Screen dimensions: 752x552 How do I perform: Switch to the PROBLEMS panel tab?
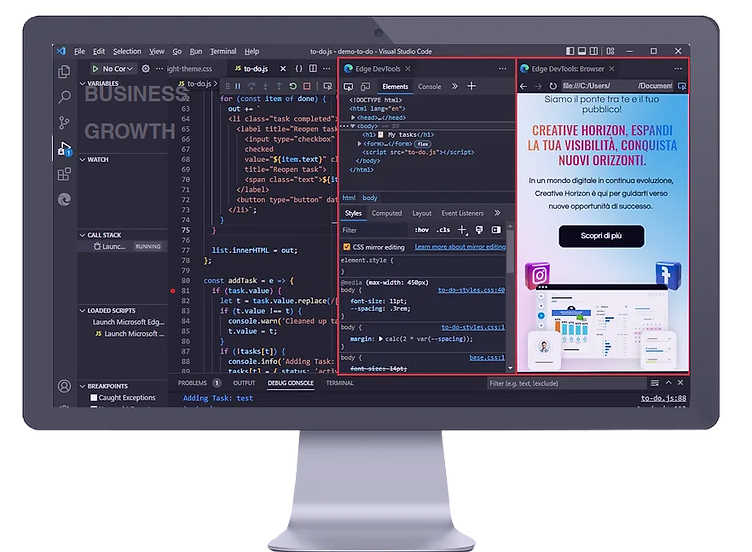[192, 383]
